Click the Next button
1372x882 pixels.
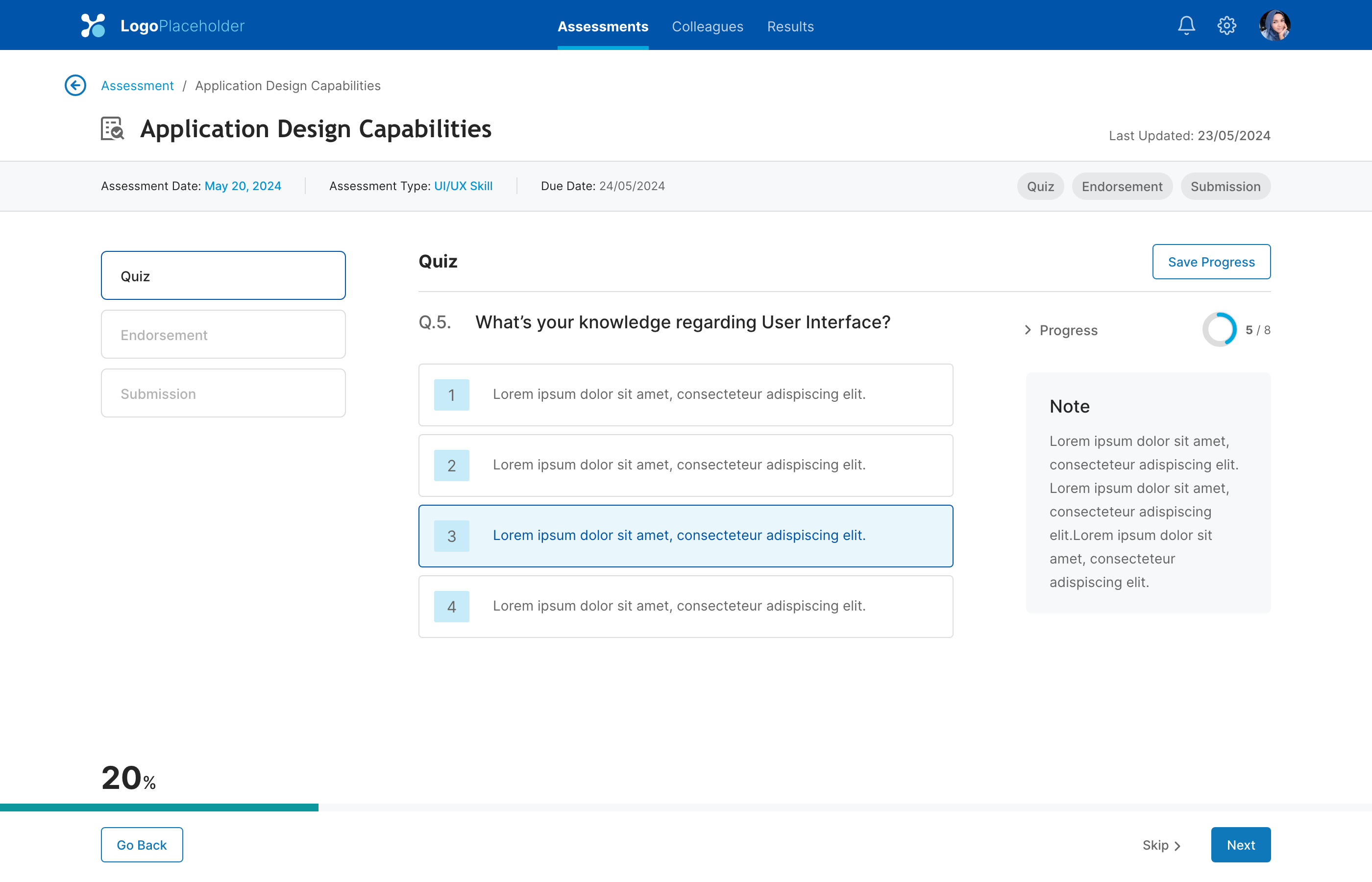[x=1240, y=845]
